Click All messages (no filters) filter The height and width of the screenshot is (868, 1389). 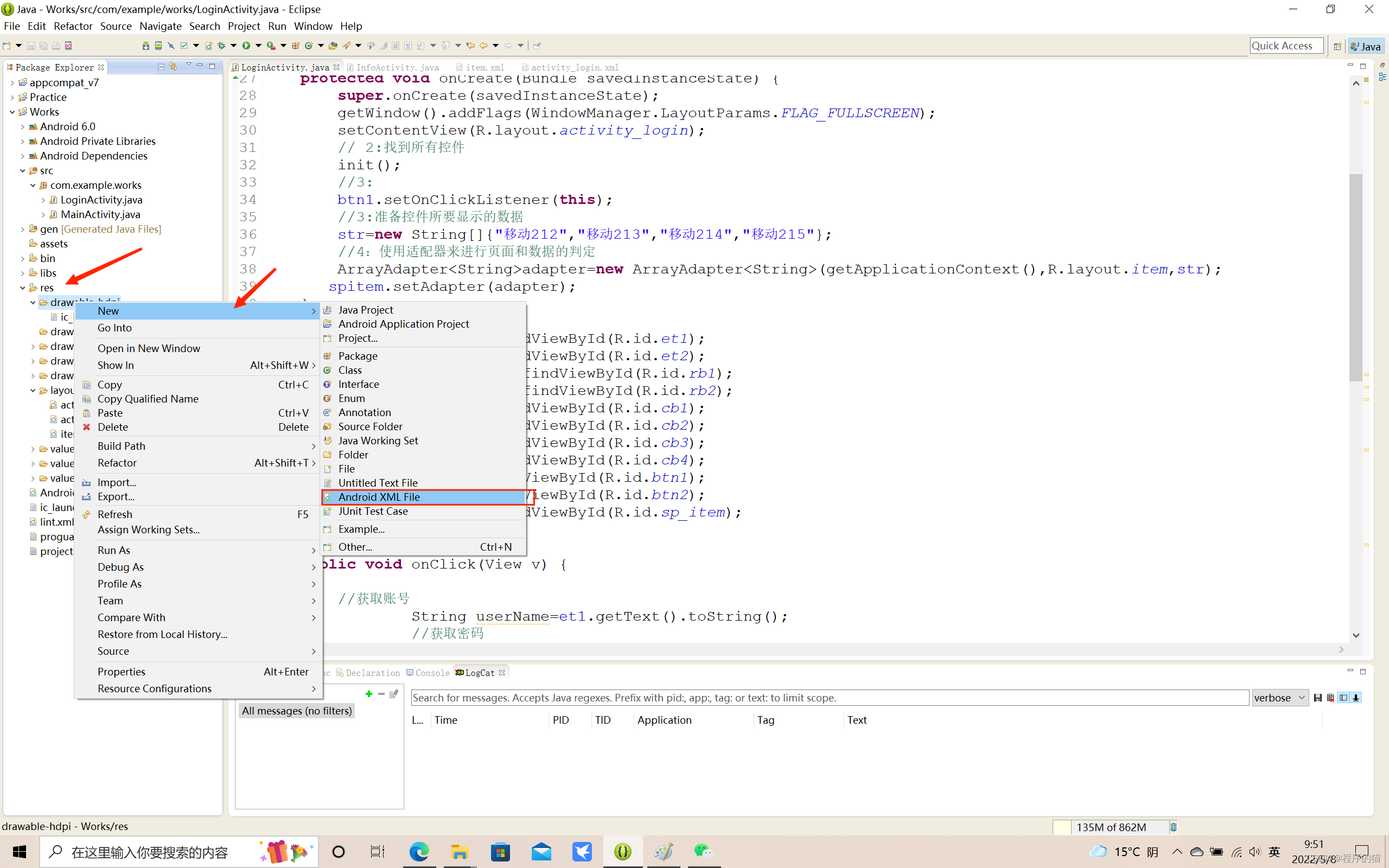[x=297, y=711]
